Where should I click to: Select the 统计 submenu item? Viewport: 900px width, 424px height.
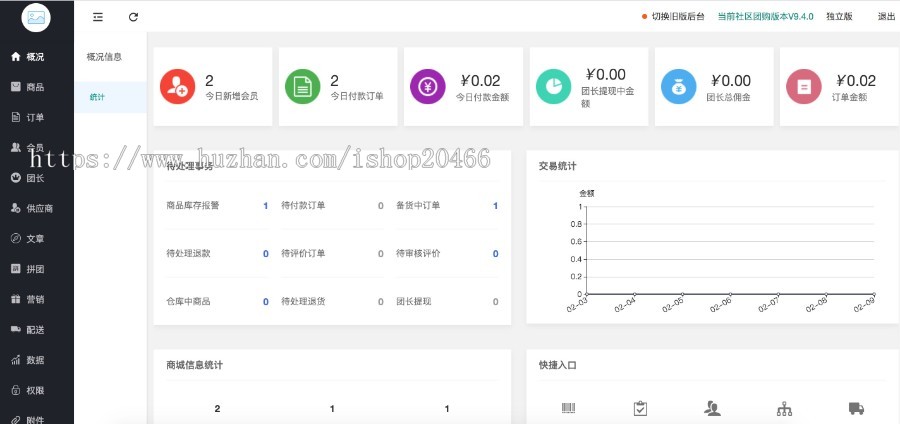110,97
